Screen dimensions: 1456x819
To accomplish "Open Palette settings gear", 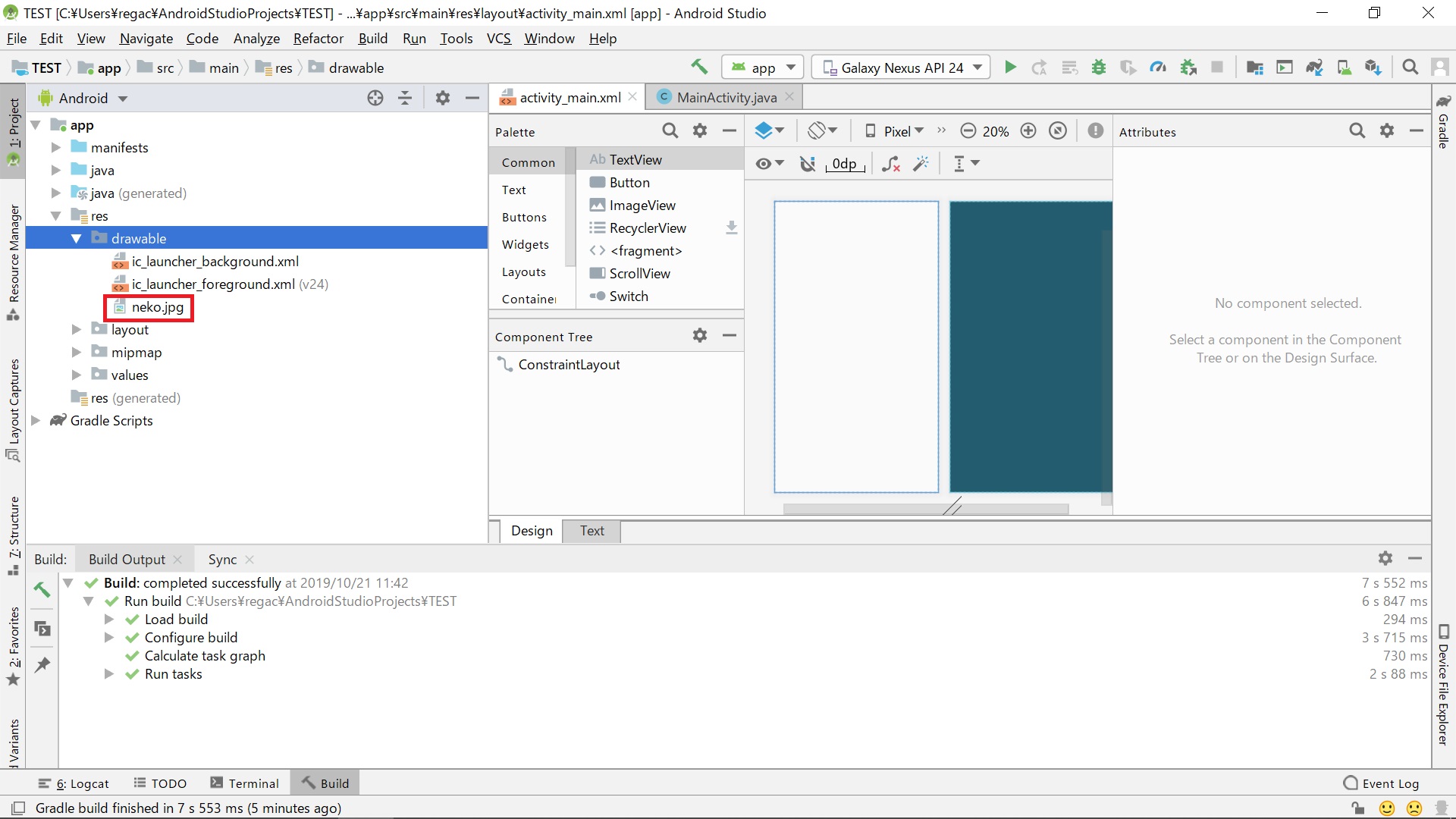I will 700,131.
